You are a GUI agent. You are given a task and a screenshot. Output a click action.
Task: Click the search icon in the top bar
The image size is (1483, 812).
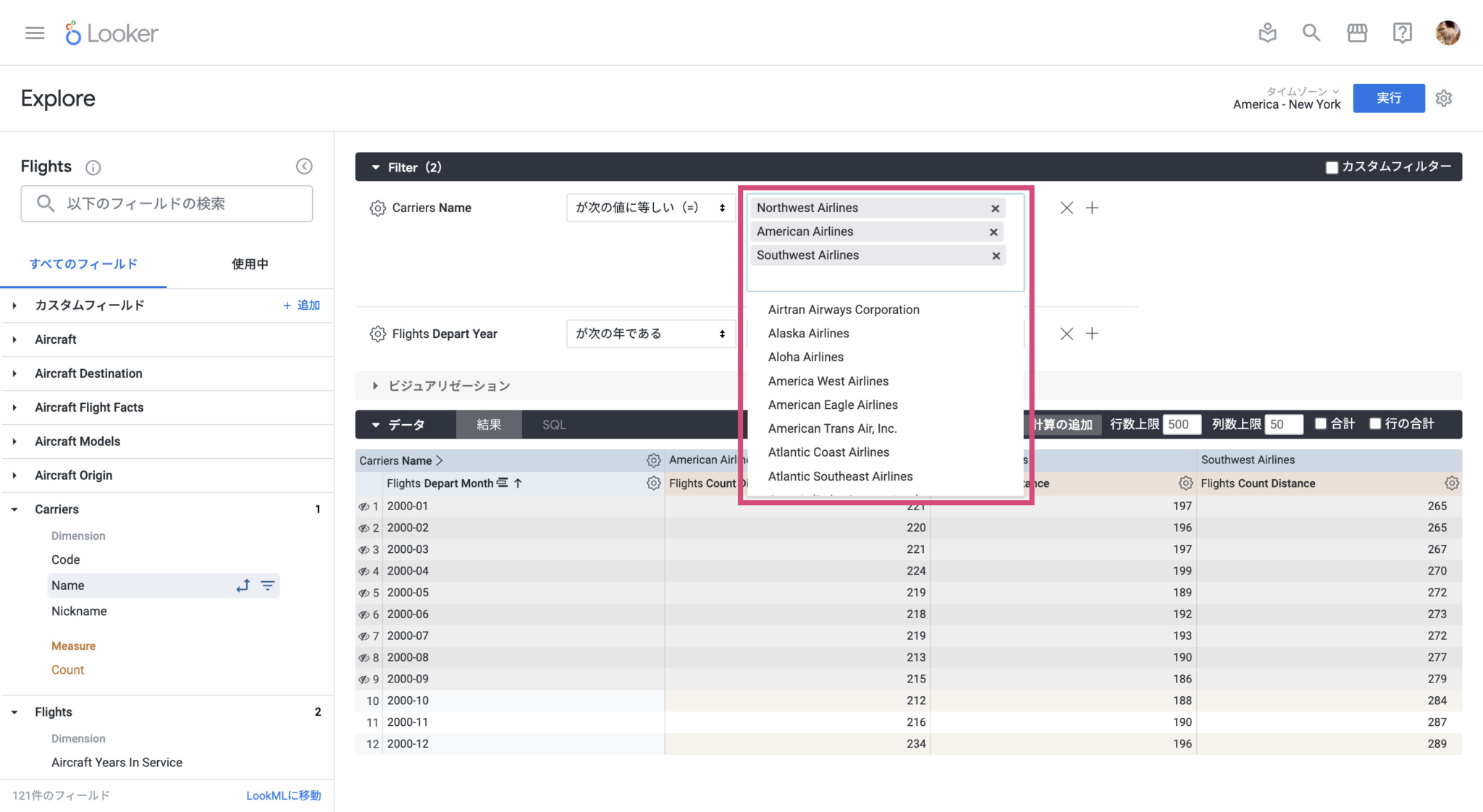point(1311,33)
